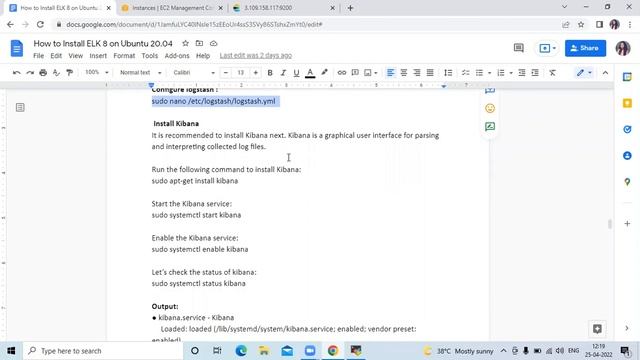The width and height of the screenshot is (640, 360).
Task: Open the Format menu
Action: point(124,56)
